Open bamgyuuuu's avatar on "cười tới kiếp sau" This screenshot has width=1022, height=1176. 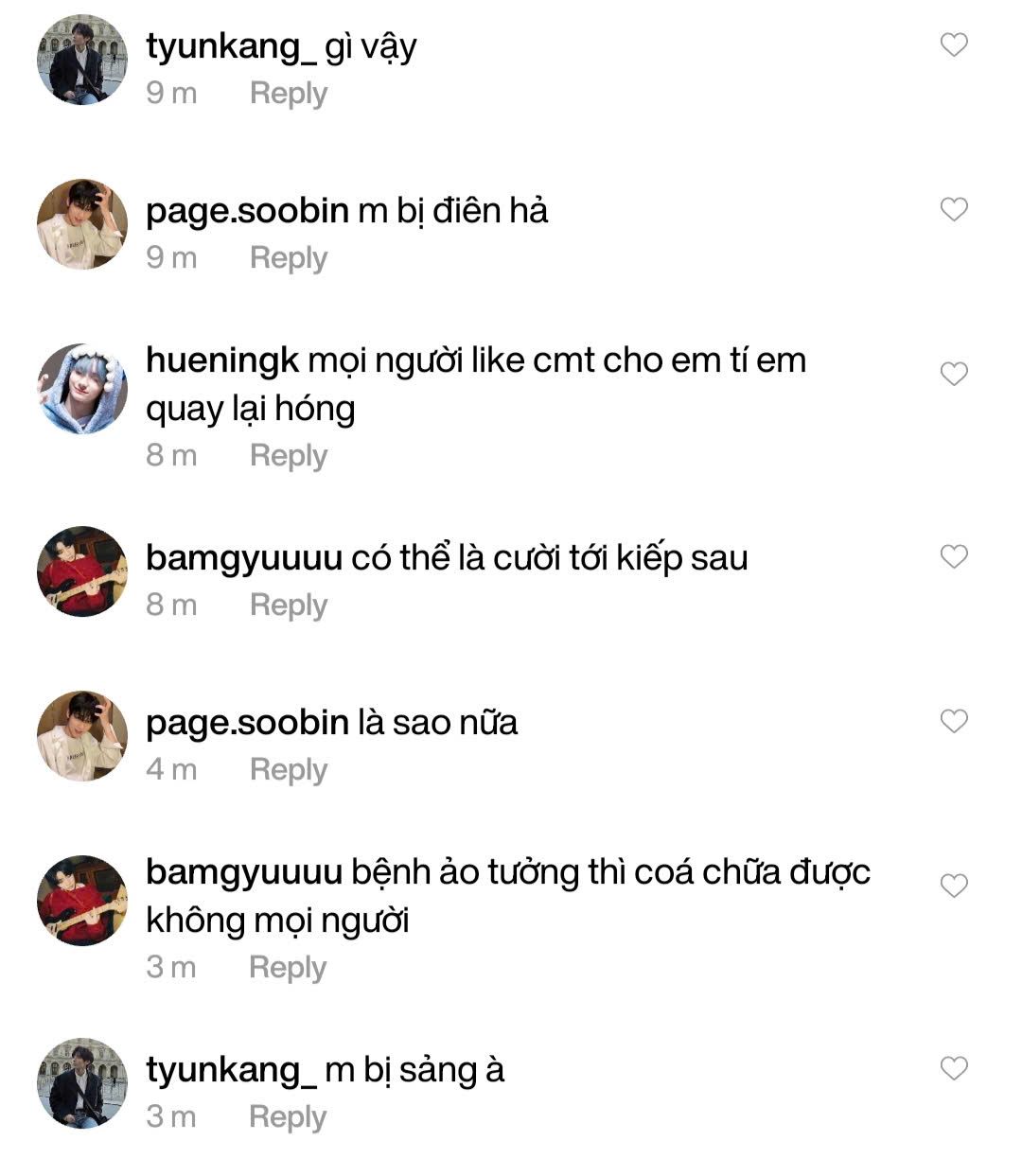click(82, 571)
